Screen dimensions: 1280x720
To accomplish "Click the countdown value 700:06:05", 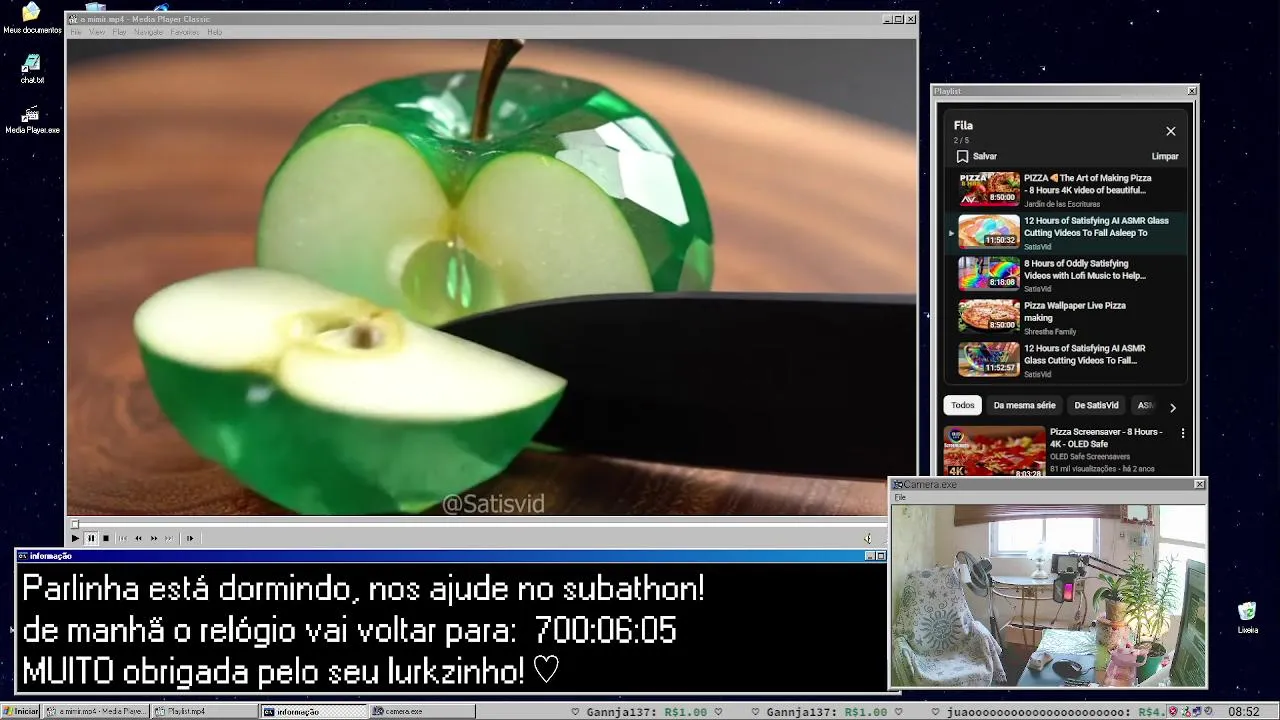I will (605, 631).
